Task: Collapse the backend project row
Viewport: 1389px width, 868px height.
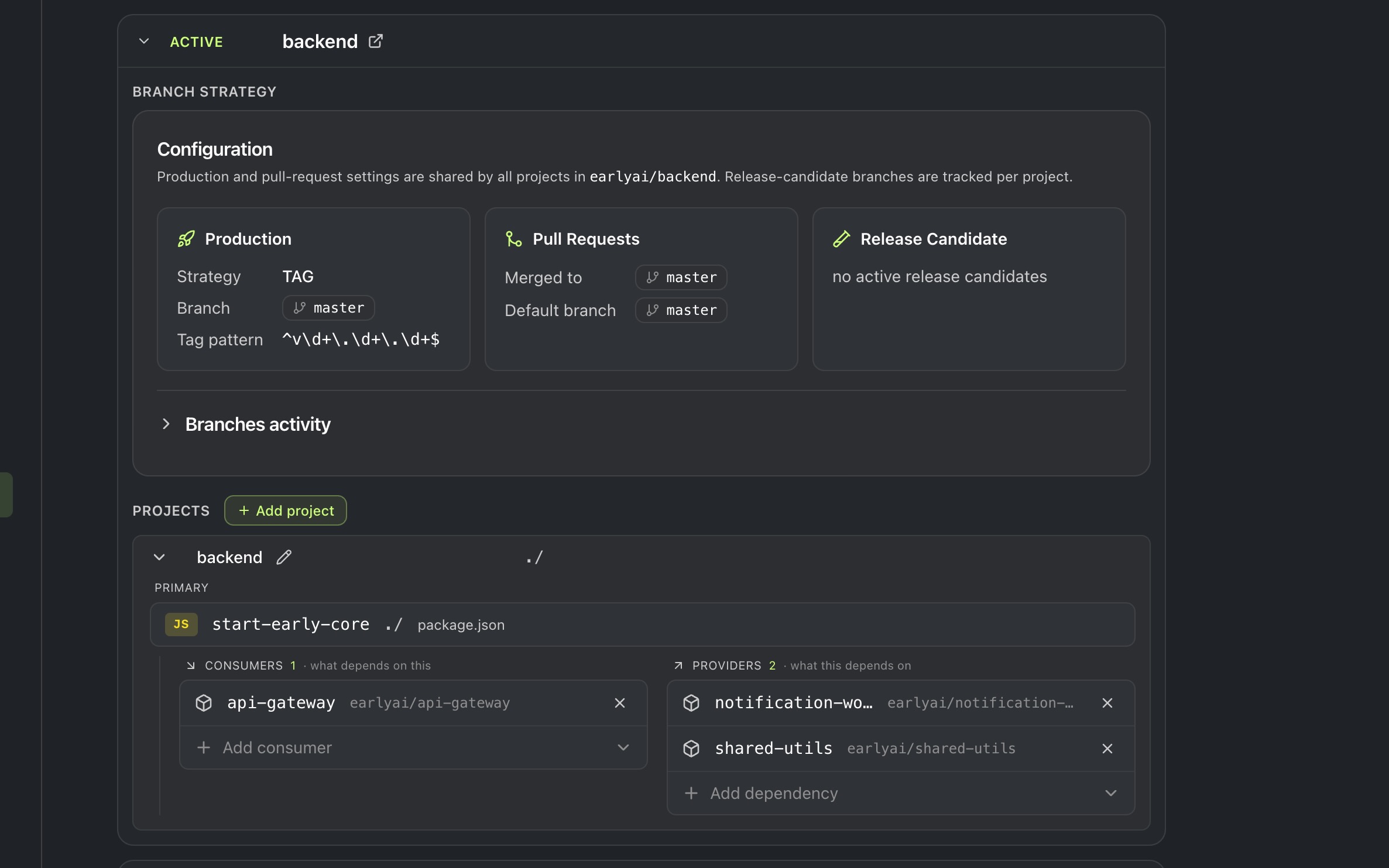Action: (159, 557)
